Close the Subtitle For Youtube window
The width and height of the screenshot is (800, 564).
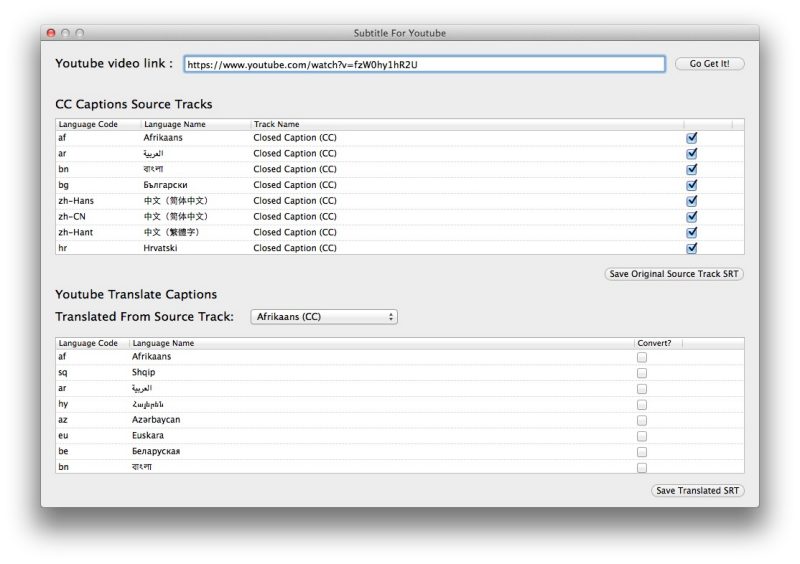click(x=51, y=33)
